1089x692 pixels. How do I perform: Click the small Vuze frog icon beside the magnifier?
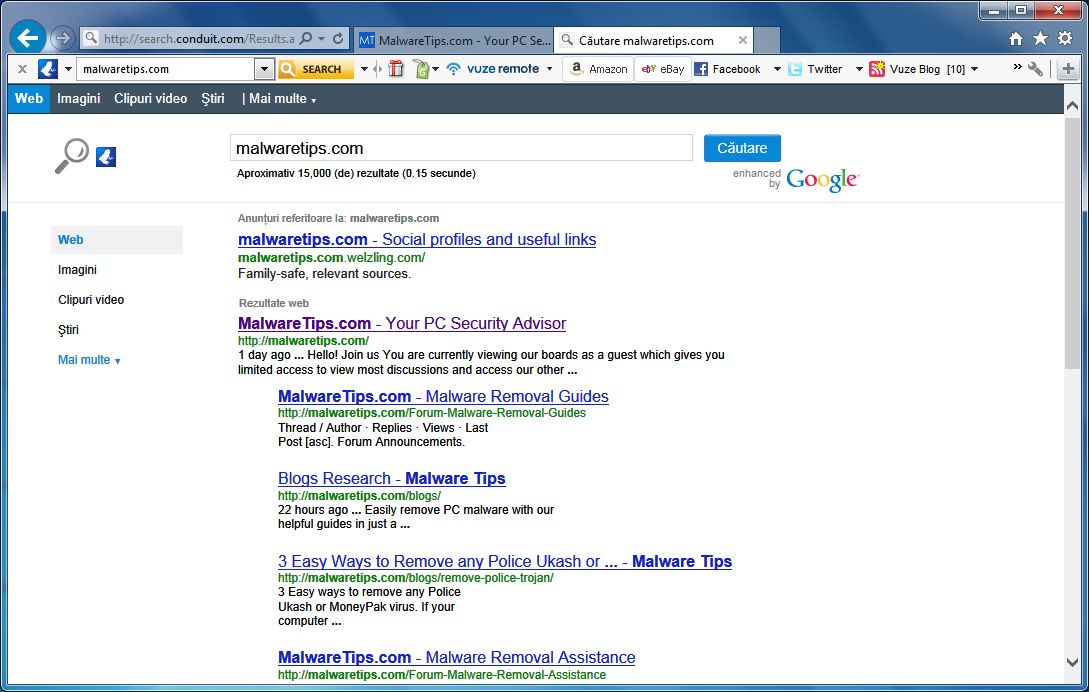(x=106, y=157)
